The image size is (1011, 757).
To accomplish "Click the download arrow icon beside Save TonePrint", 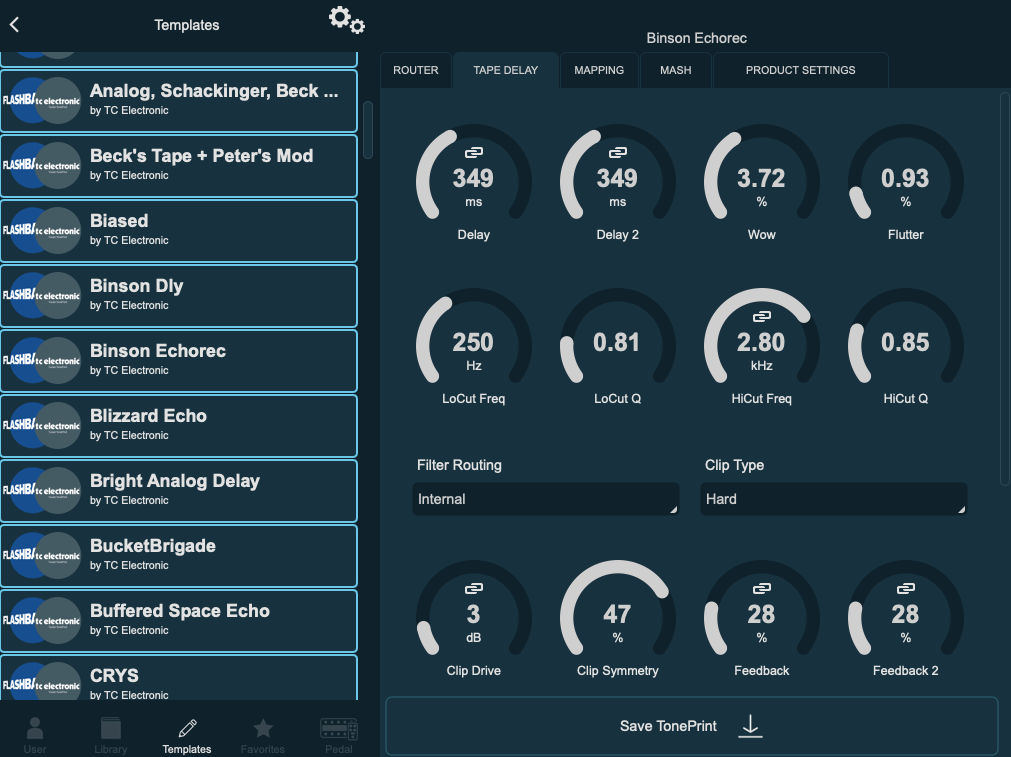I will (x=750, y=726).
